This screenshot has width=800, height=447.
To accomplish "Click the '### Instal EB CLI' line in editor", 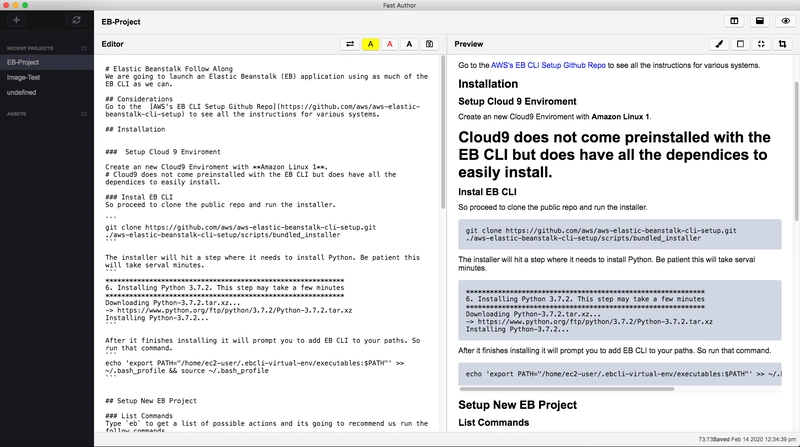I will (139, 197).
